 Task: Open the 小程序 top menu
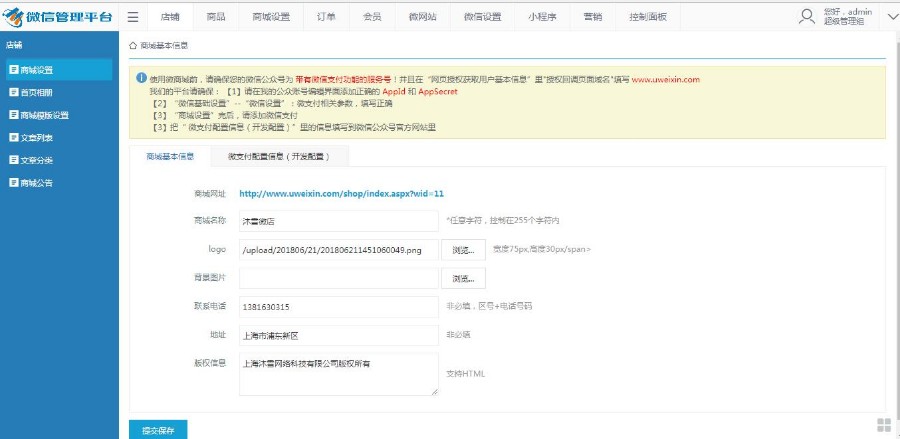click(542, 17)
